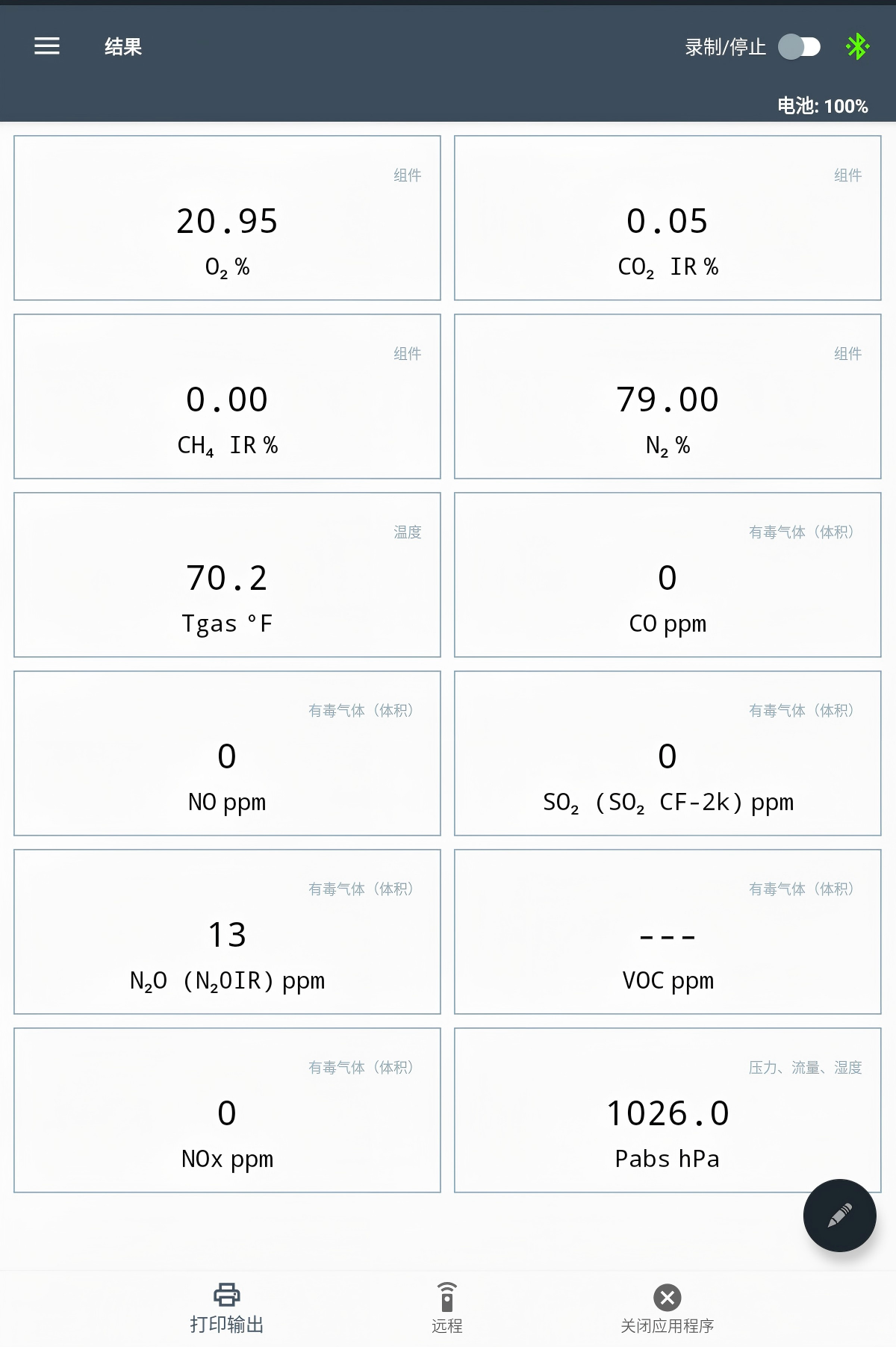Toggle the 录制/停止 recording switch
The height and width of the screenshot is (1347, 896).
coord(799,47)
